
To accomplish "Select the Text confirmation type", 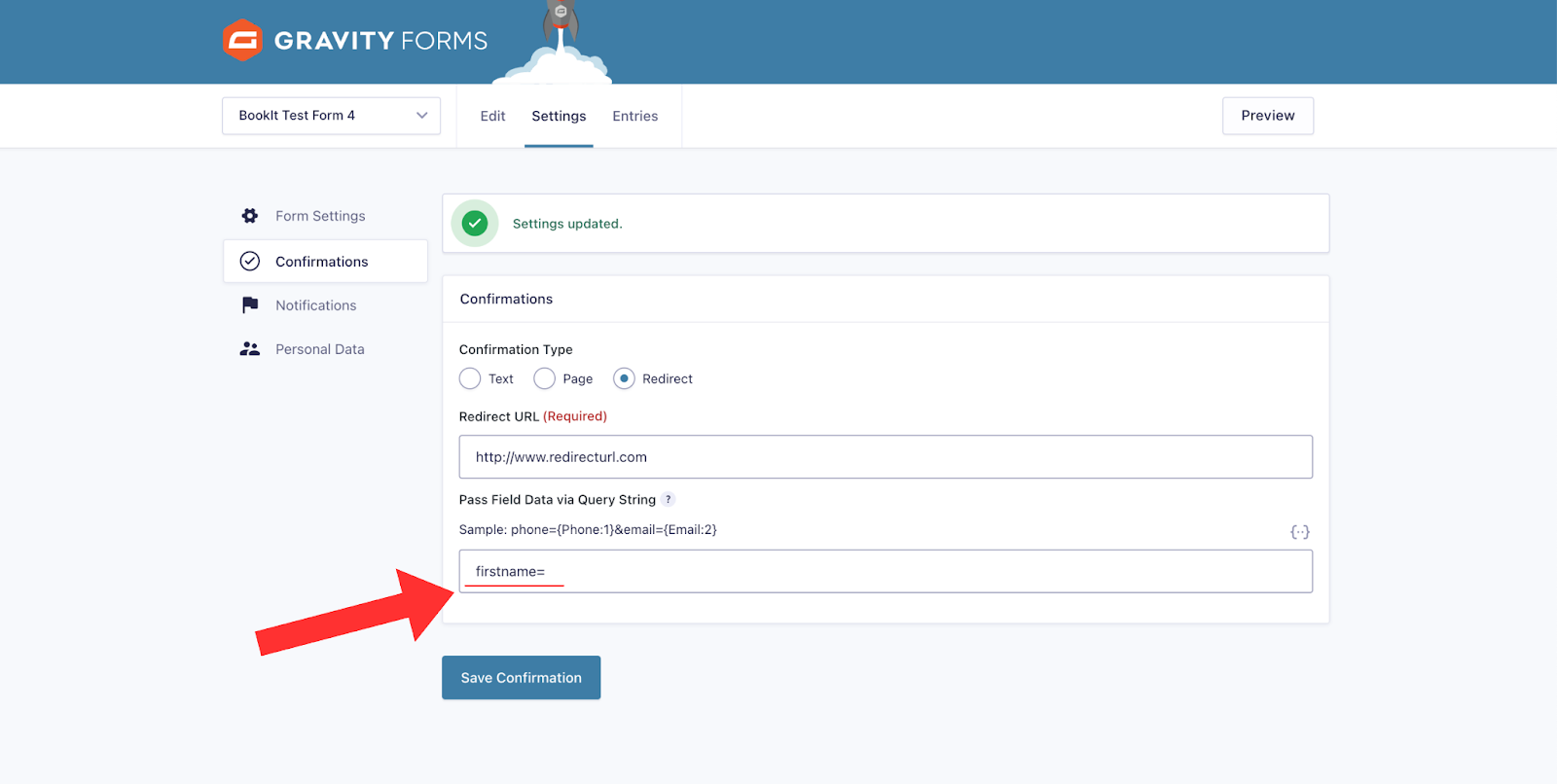I will click(470, 378).
